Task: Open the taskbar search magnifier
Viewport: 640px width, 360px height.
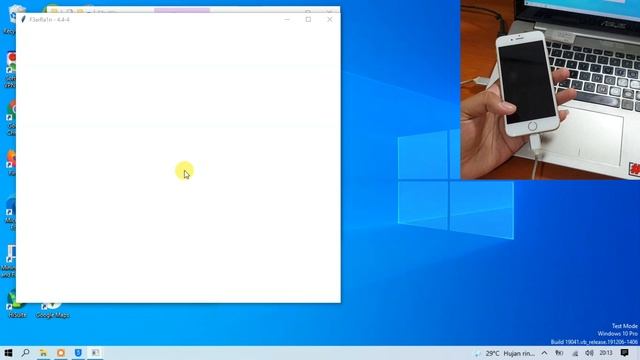Action: [26, 353]
